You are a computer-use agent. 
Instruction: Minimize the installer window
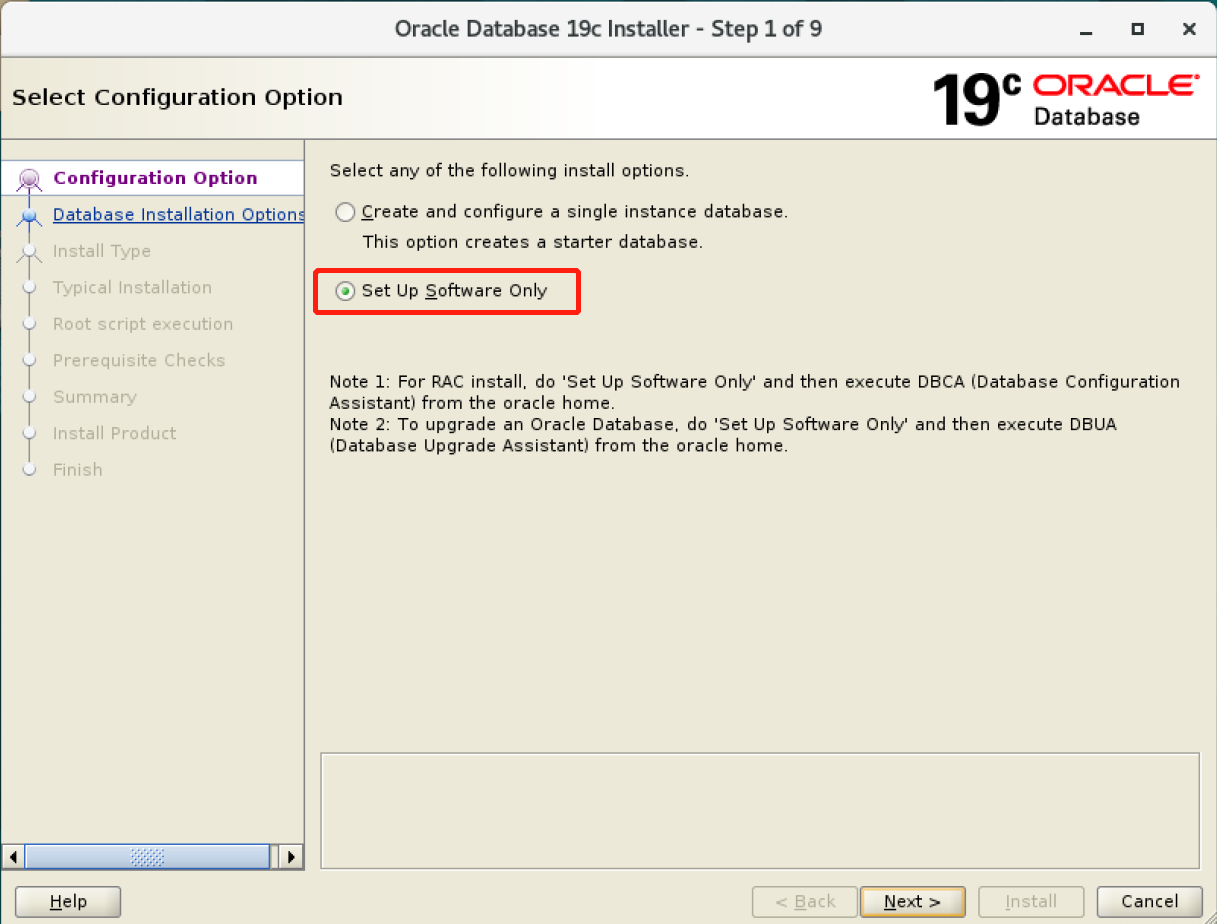click(1085, 29)
